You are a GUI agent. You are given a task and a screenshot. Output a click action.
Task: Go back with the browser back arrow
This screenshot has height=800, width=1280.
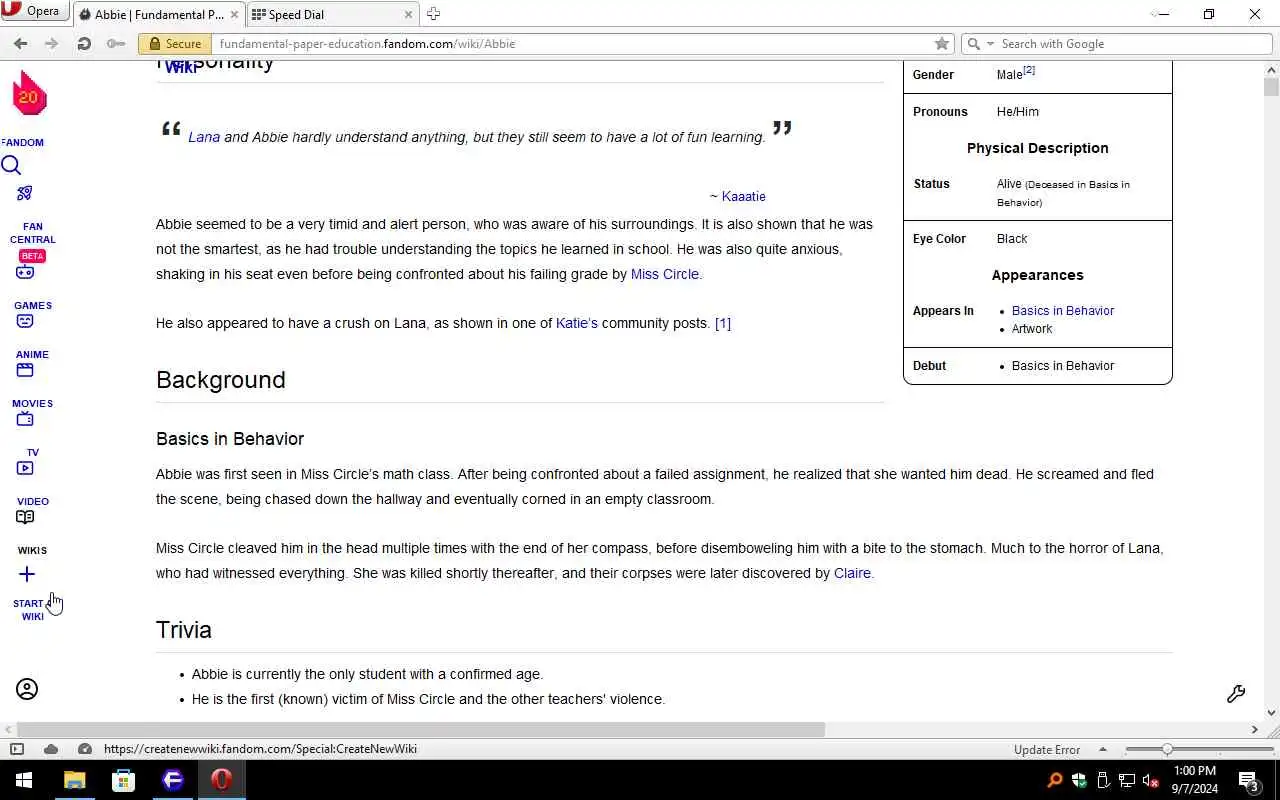[x=20, y=43]
